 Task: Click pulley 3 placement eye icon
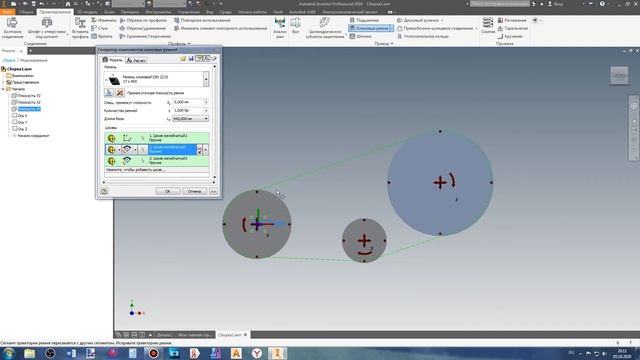click(127, 161)
